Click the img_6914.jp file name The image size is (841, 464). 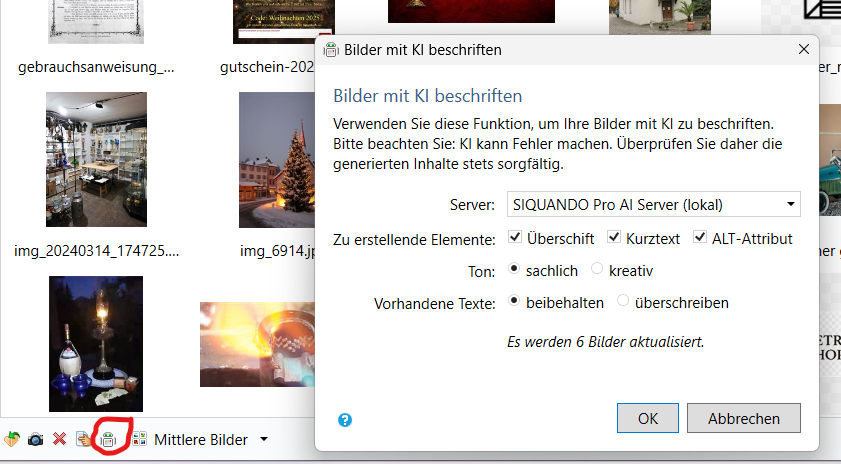point(278,251)
